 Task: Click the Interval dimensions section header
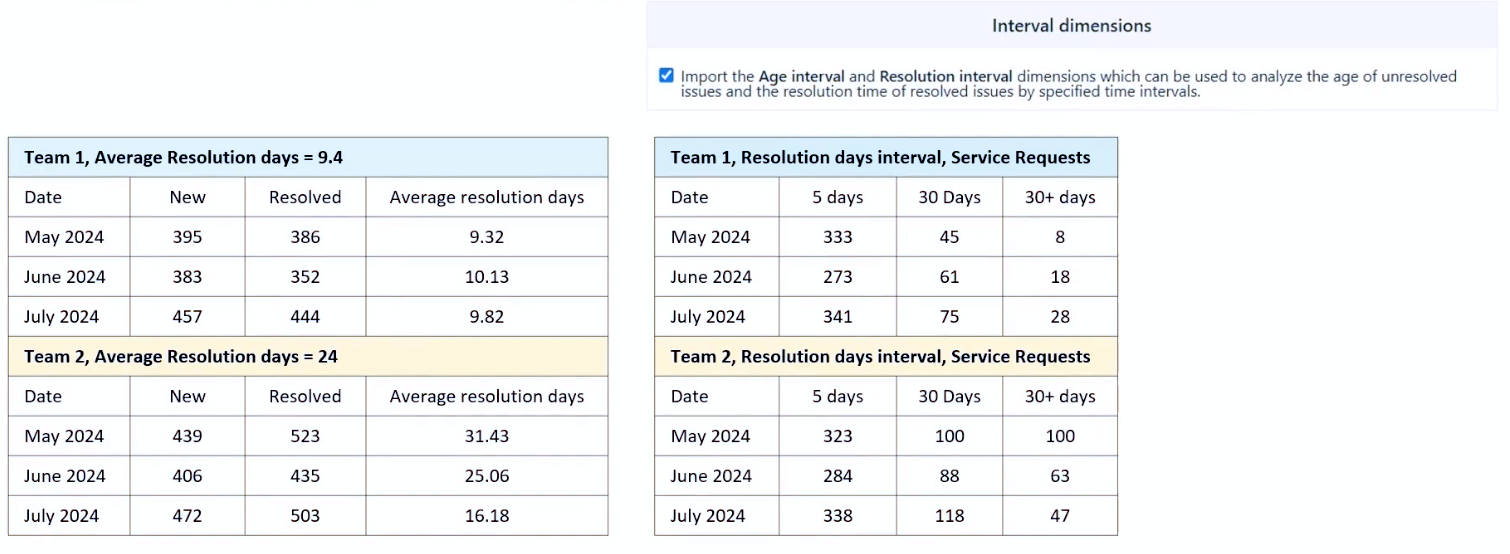[1071, 26]
